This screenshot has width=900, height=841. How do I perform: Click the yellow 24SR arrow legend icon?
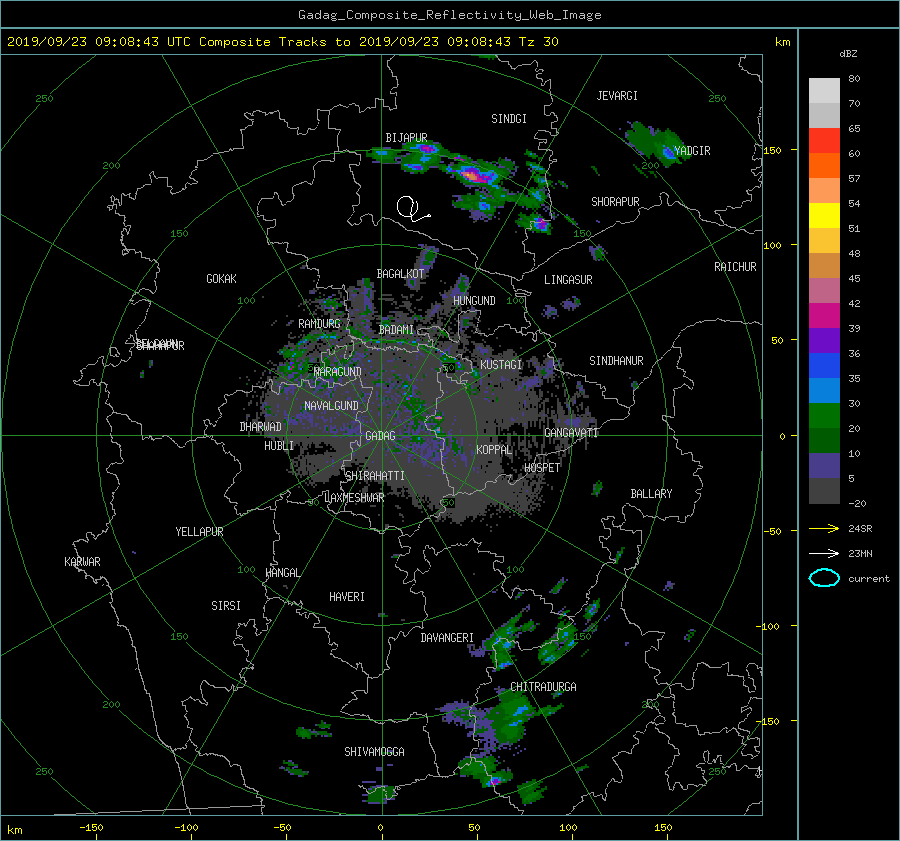coord(824,529)
